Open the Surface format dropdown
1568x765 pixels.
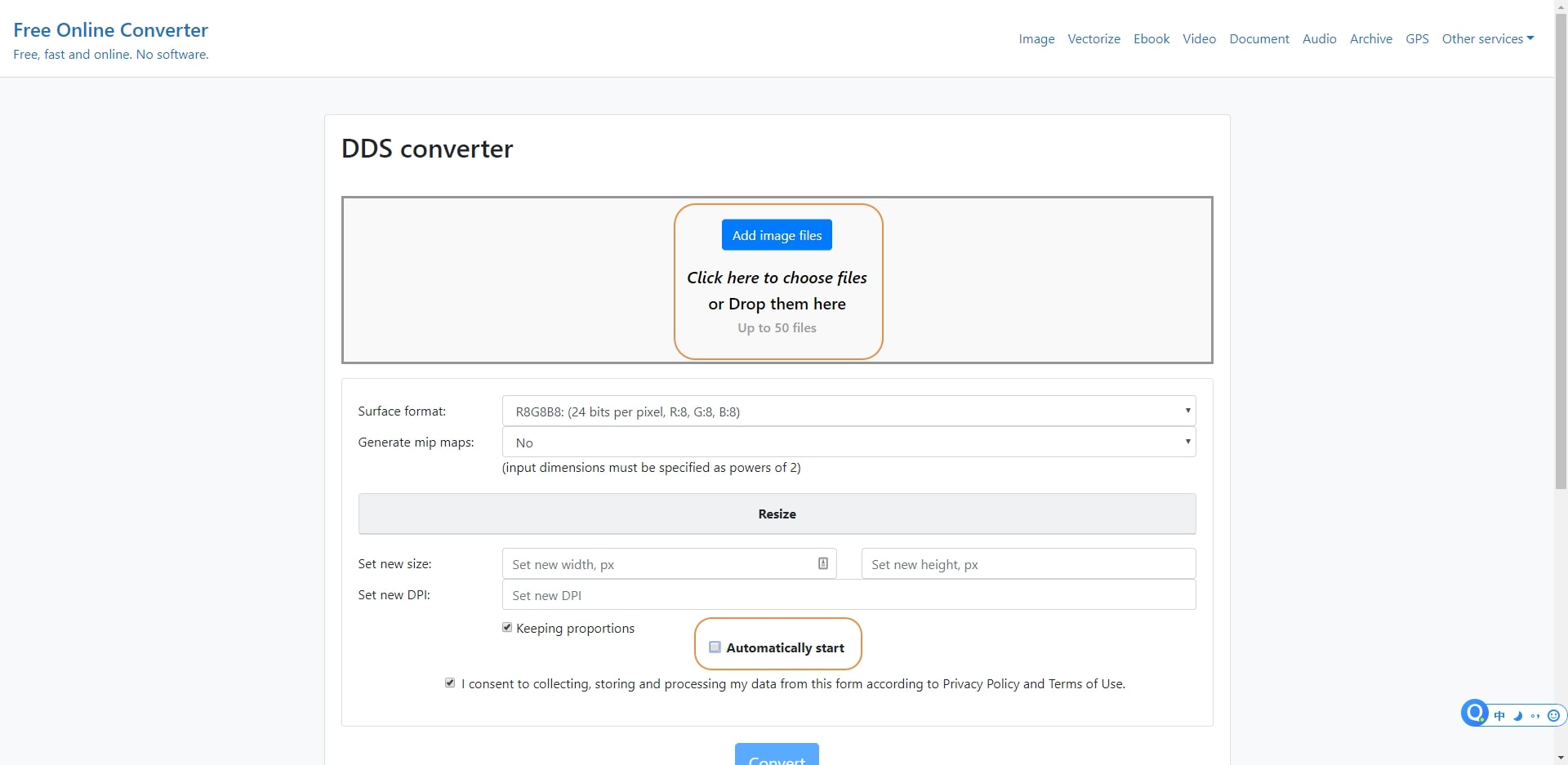[x=849, y=411]
